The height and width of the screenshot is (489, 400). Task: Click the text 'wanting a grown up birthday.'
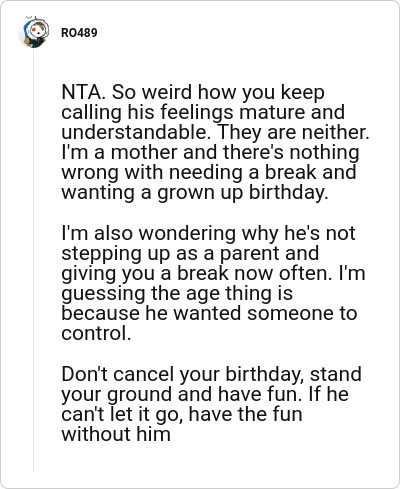(x=195, y=193)
